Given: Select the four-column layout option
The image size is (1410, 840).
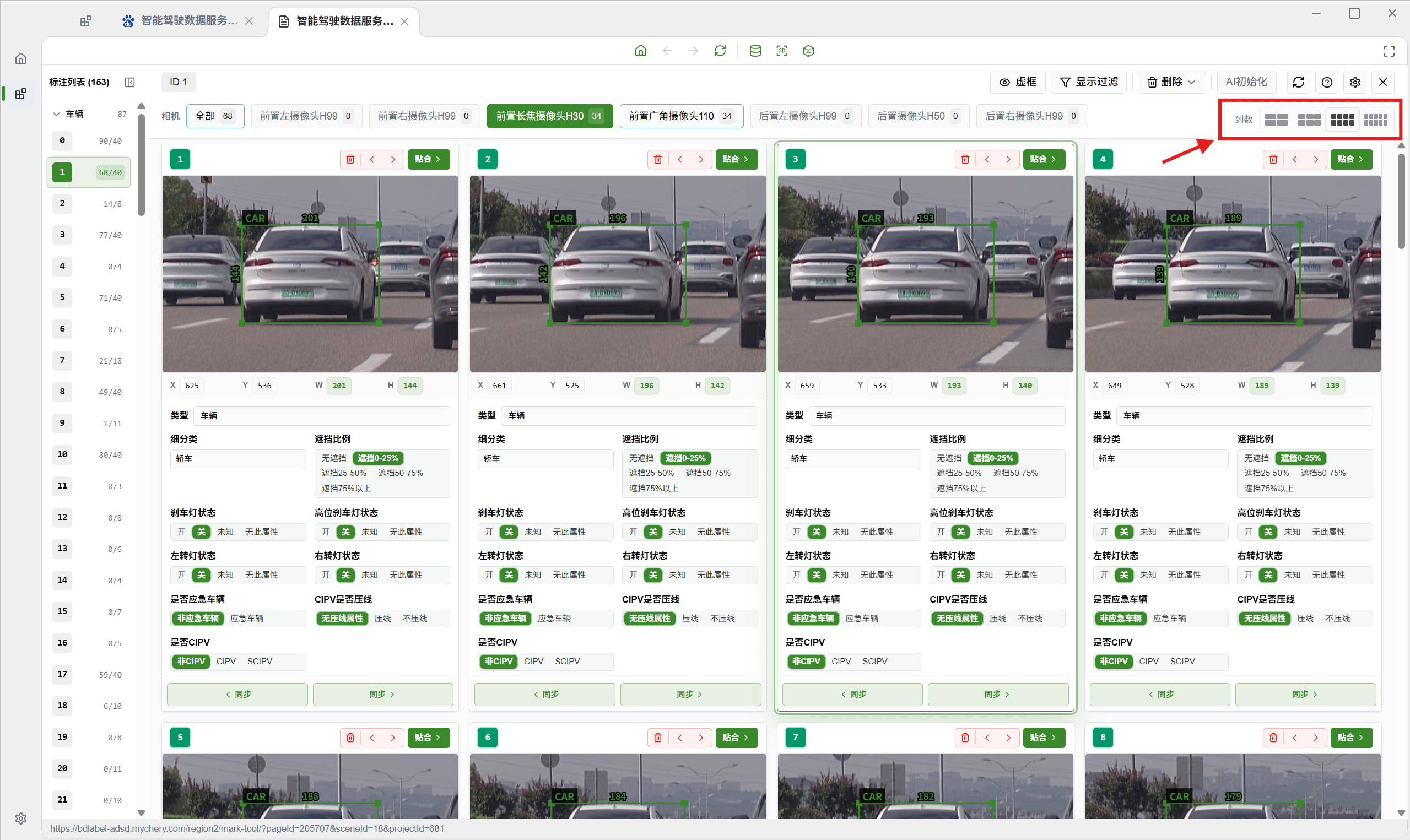Looking at the screenshot, I should pyautogui.click(x=1342, y=120).
